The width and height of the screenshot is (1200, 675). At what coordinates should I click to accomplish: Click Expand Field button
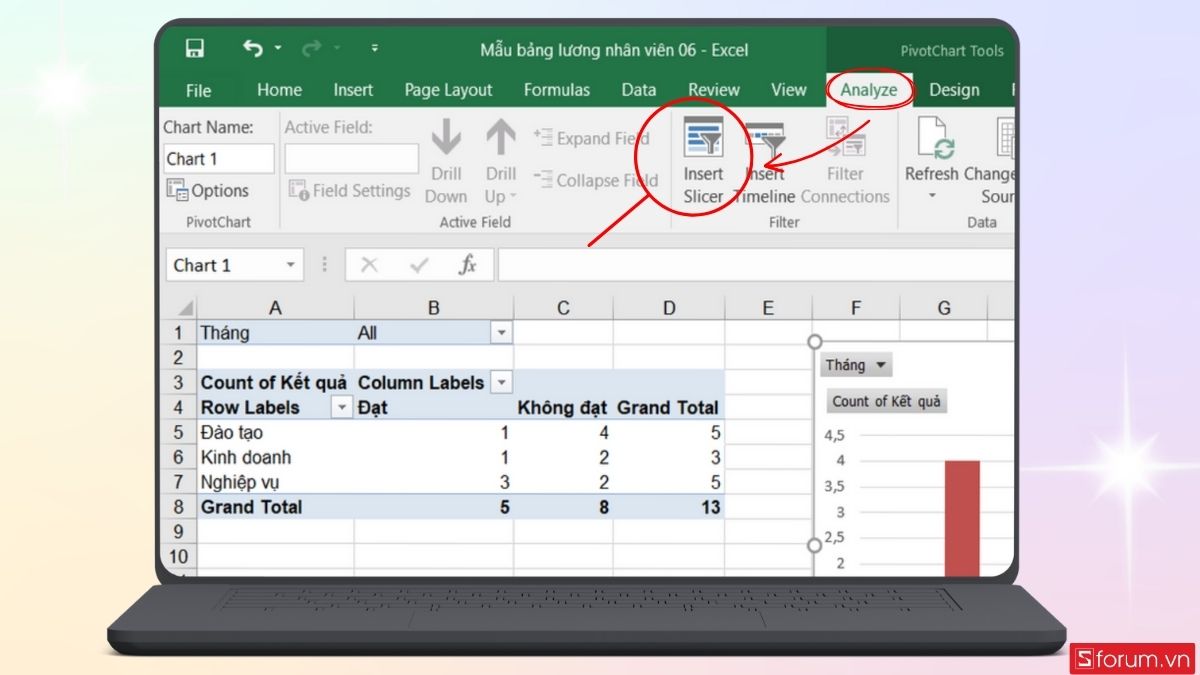click(x=592, y=139)
